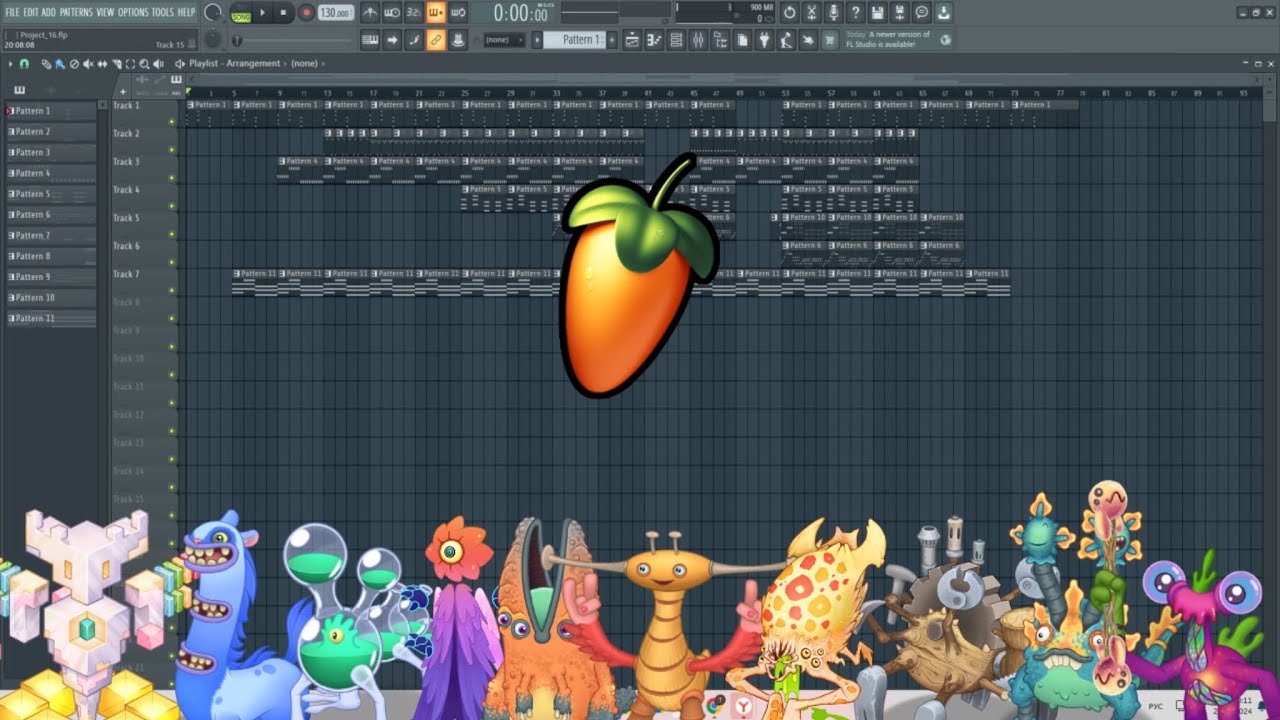Open the piano roll view

click(654, 40)
